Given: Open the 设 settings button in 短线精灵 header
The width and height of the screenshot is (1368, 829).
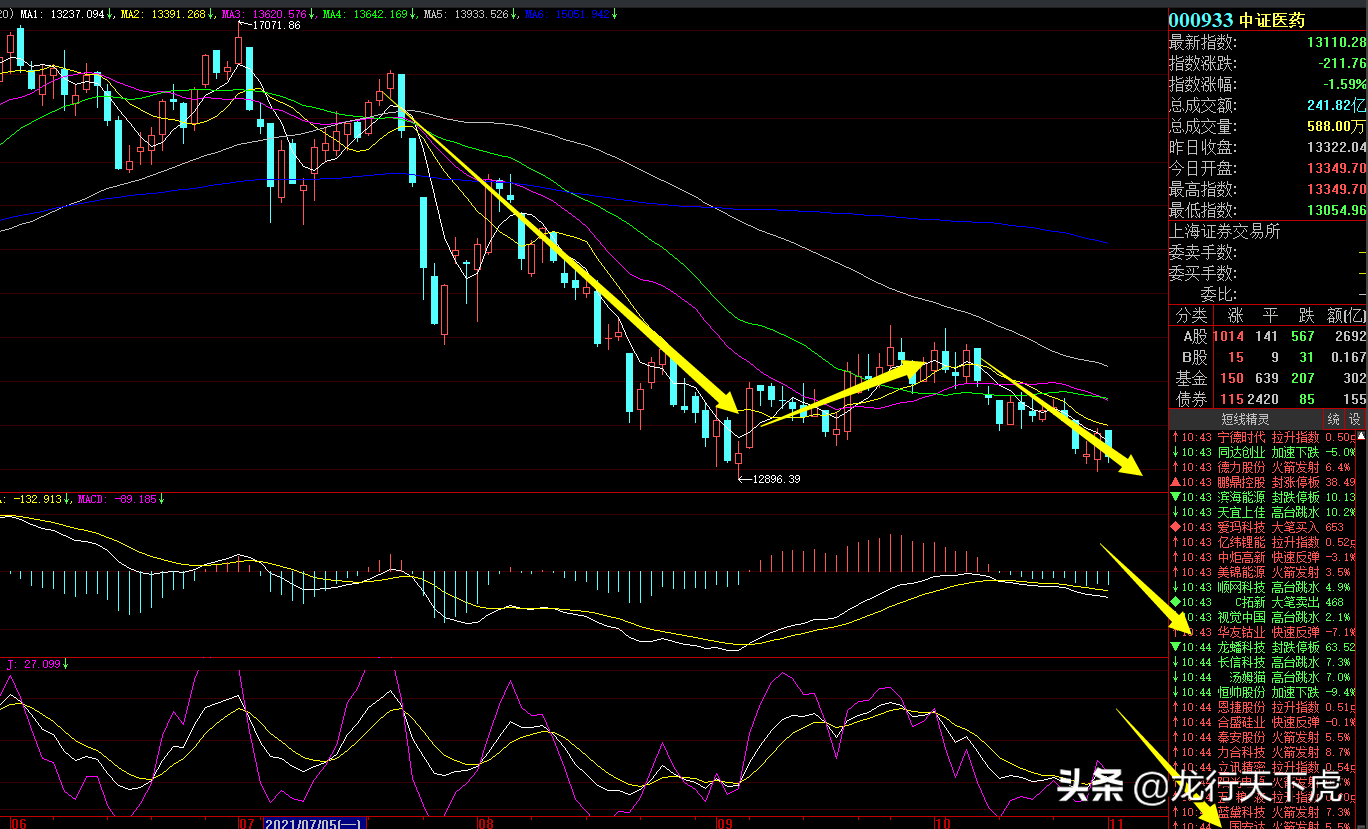Looking at the screenshot, I should tap(1354, 419).
